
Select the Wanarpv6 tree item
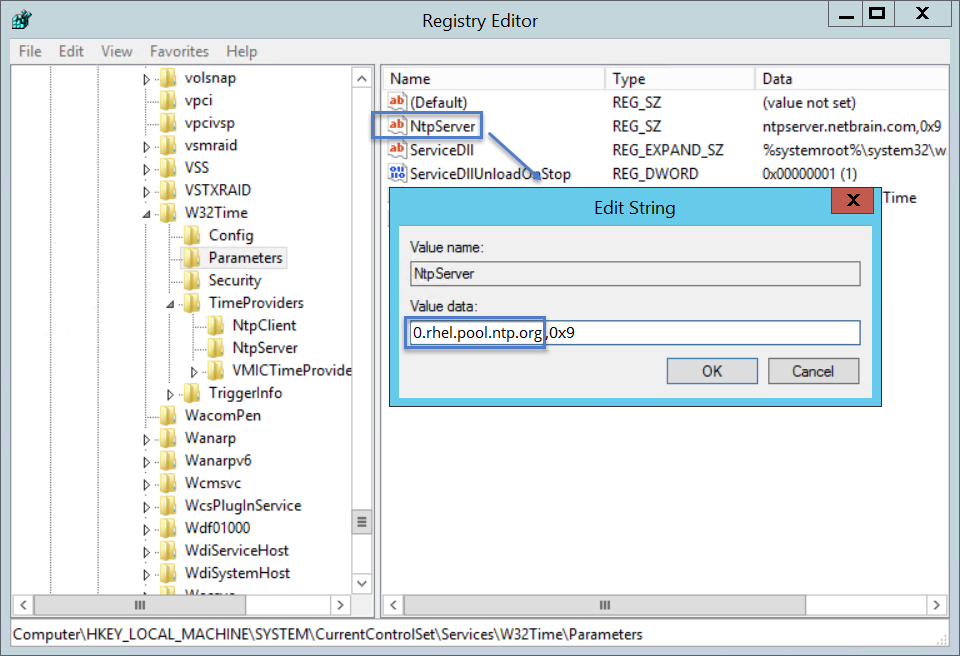218,461
